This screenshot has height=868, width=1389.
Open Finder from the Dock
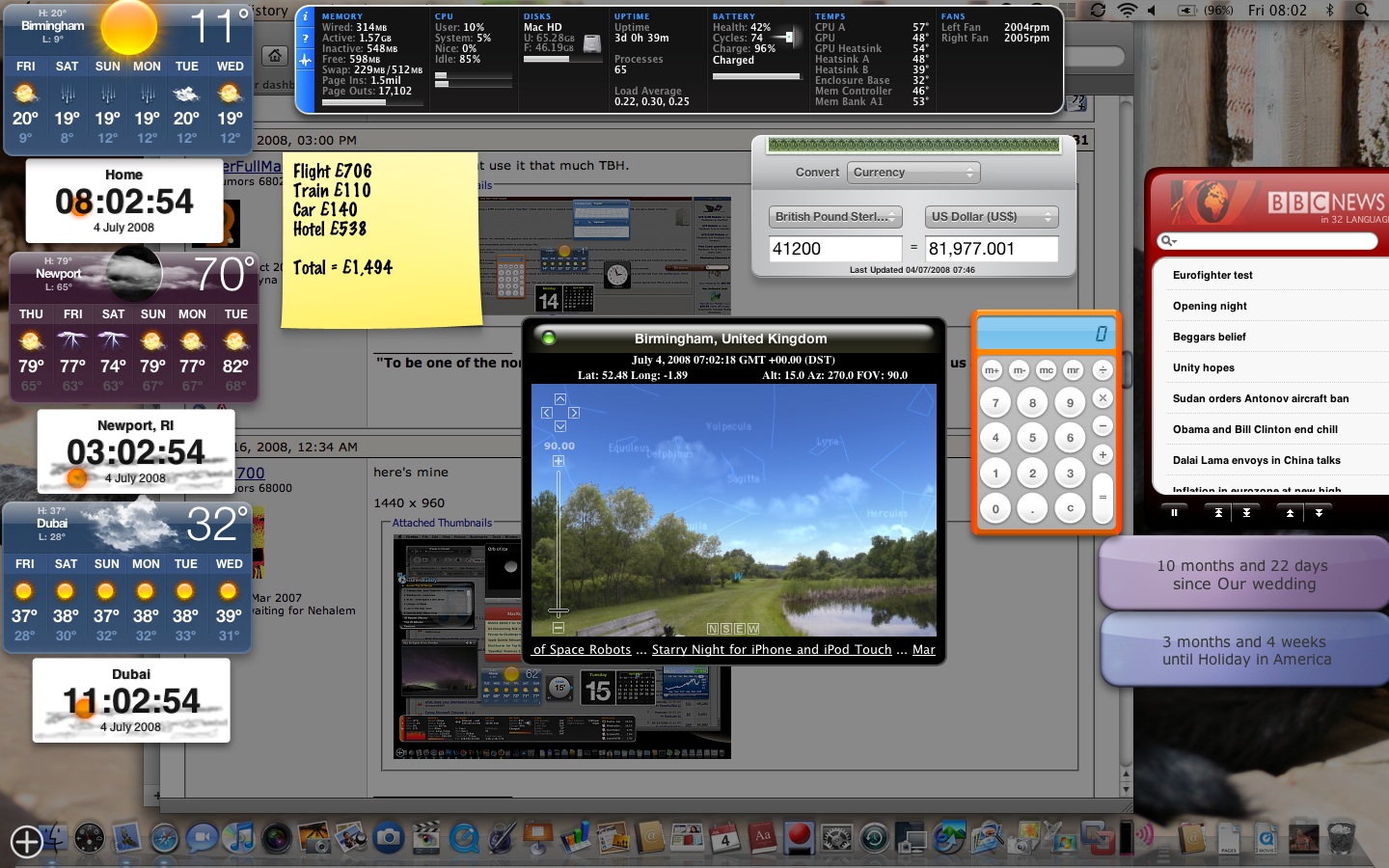56,837
